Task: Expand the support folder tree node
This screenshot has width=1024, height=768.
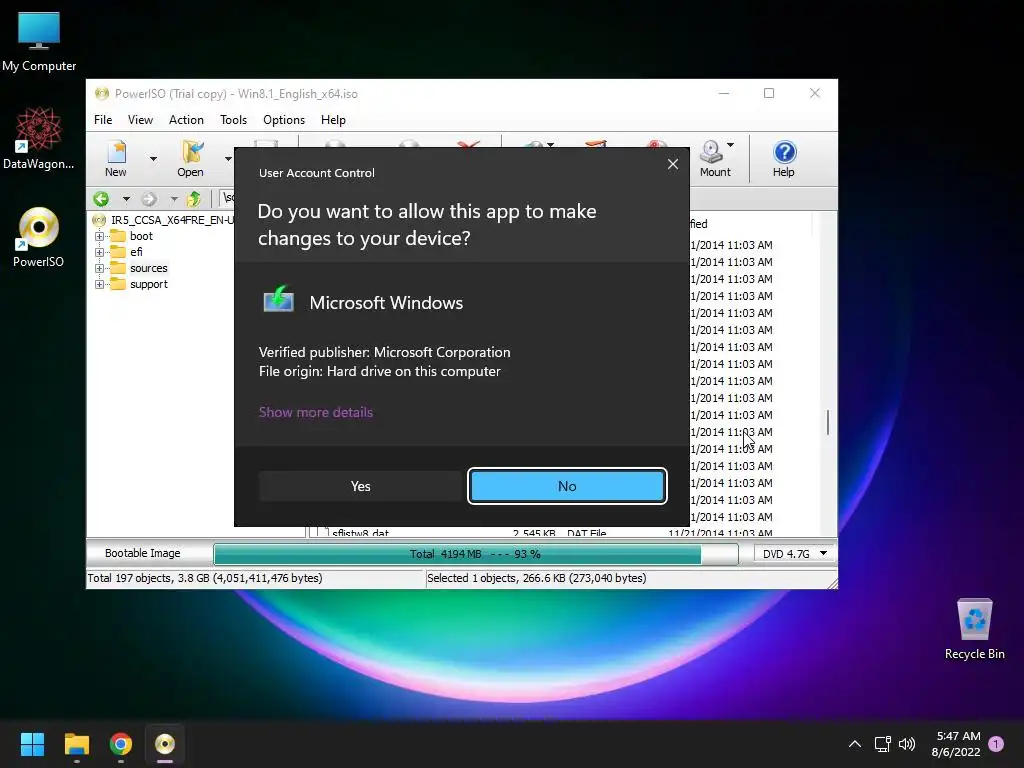Action: coord(99,284)
